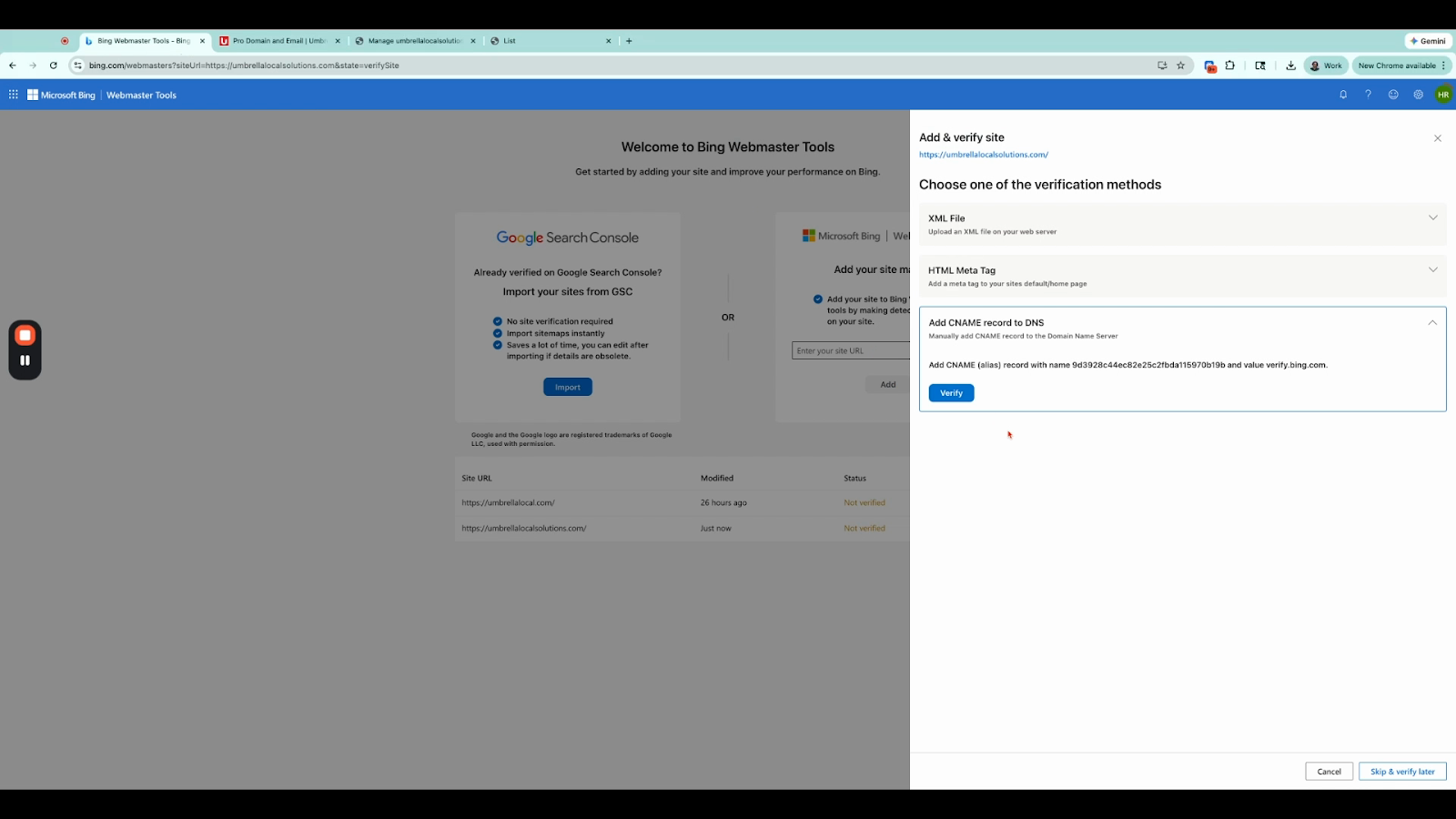Open the Bing notifications bell

[x=1343, y=95]
